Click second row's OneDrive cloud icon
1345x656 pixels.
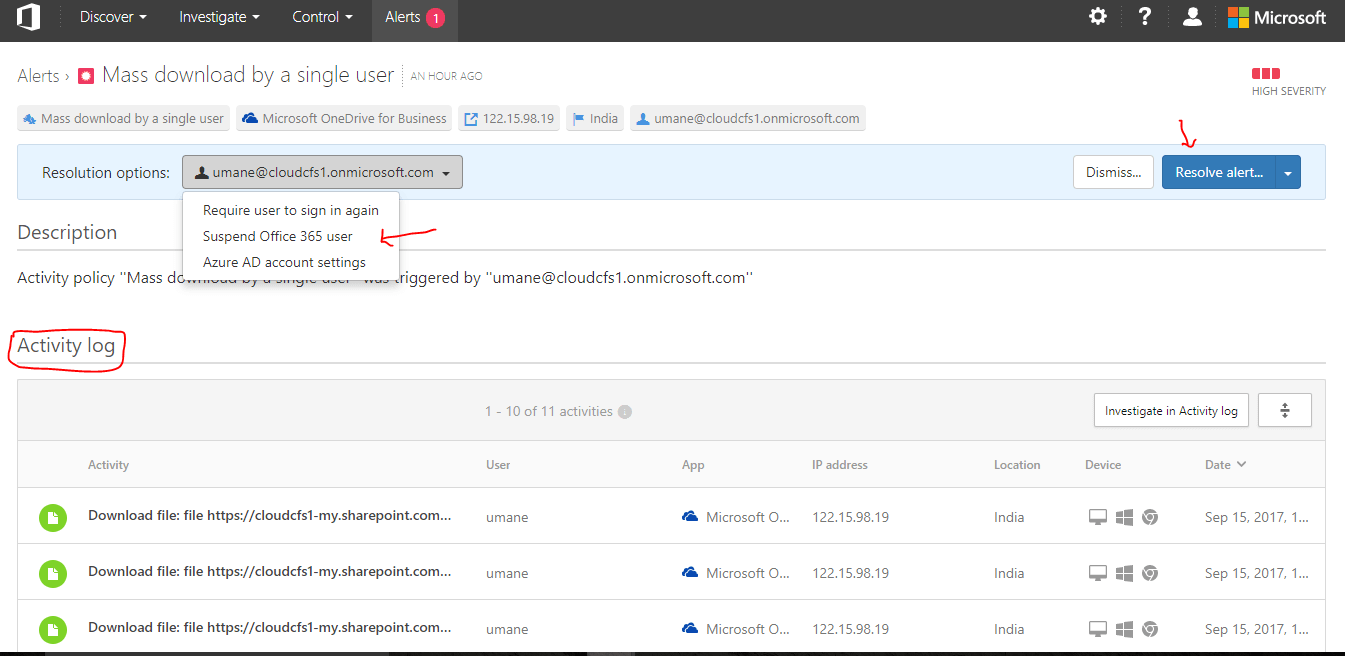point(690,573)
